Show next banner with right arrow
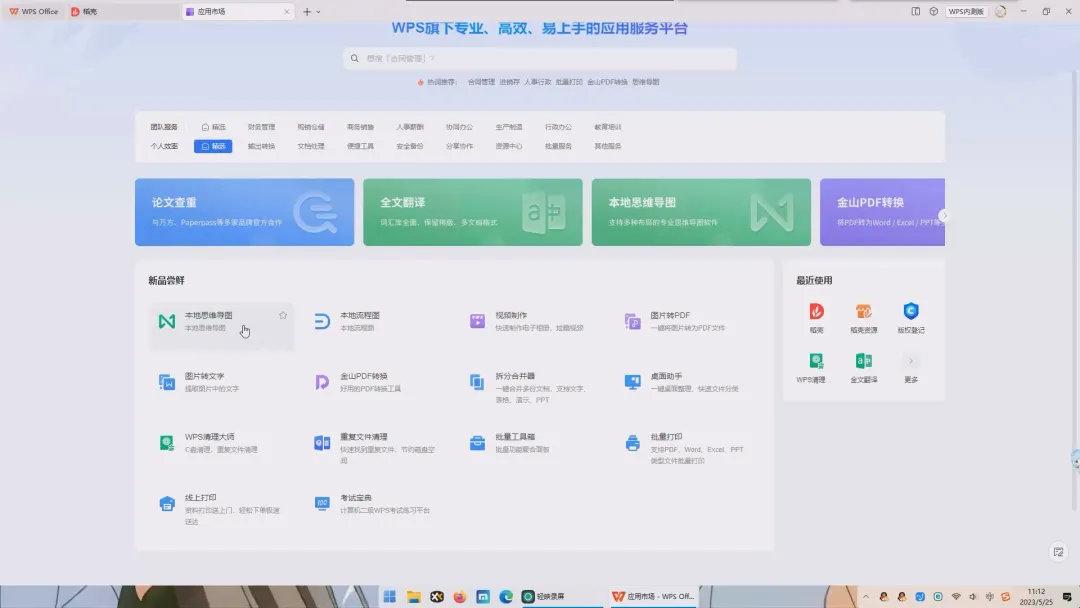Viewport: 1080px width, 608px height. tap(944, 216)
